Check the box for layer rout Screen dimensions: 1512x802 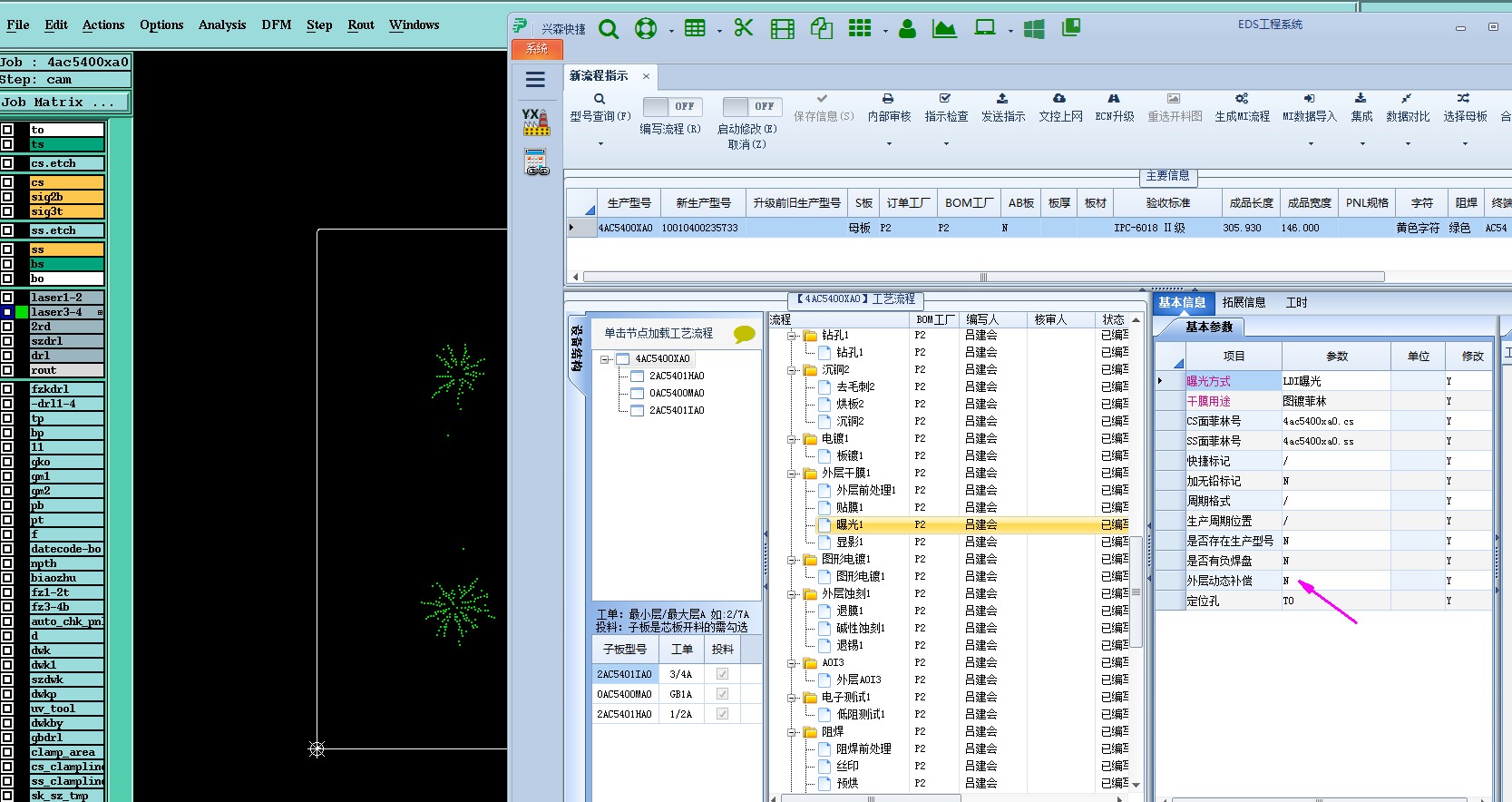tap(7, 370)
